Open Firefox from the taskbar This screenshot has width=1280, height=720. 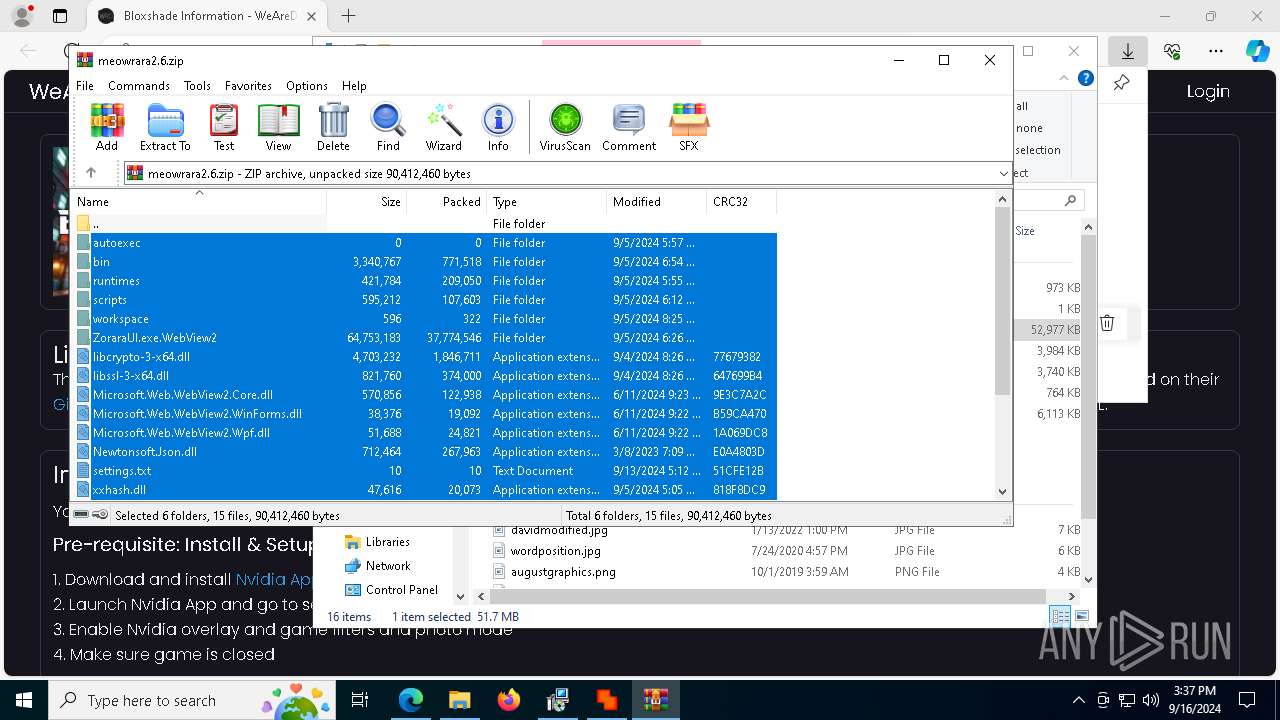[509, 700]
